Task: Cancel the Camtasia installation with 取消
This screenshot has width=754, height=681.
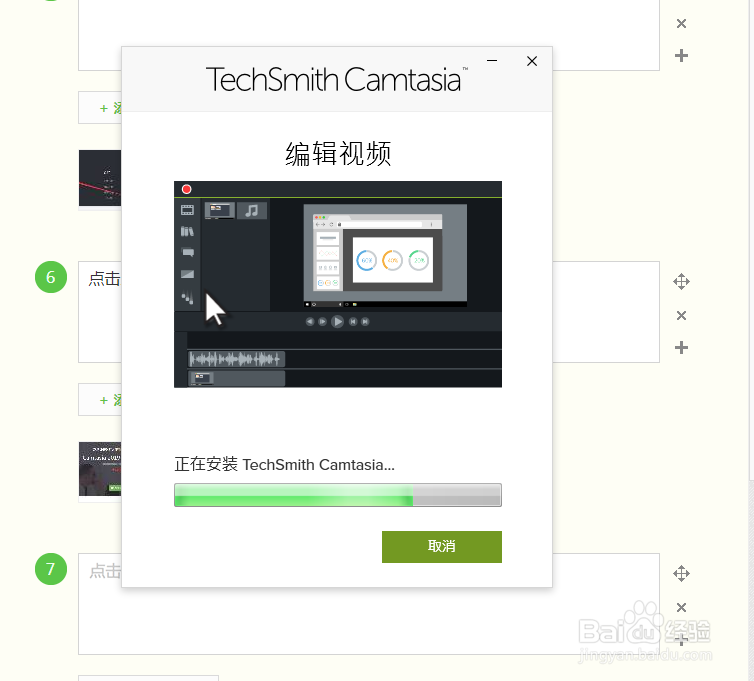Action: [441, 547]
